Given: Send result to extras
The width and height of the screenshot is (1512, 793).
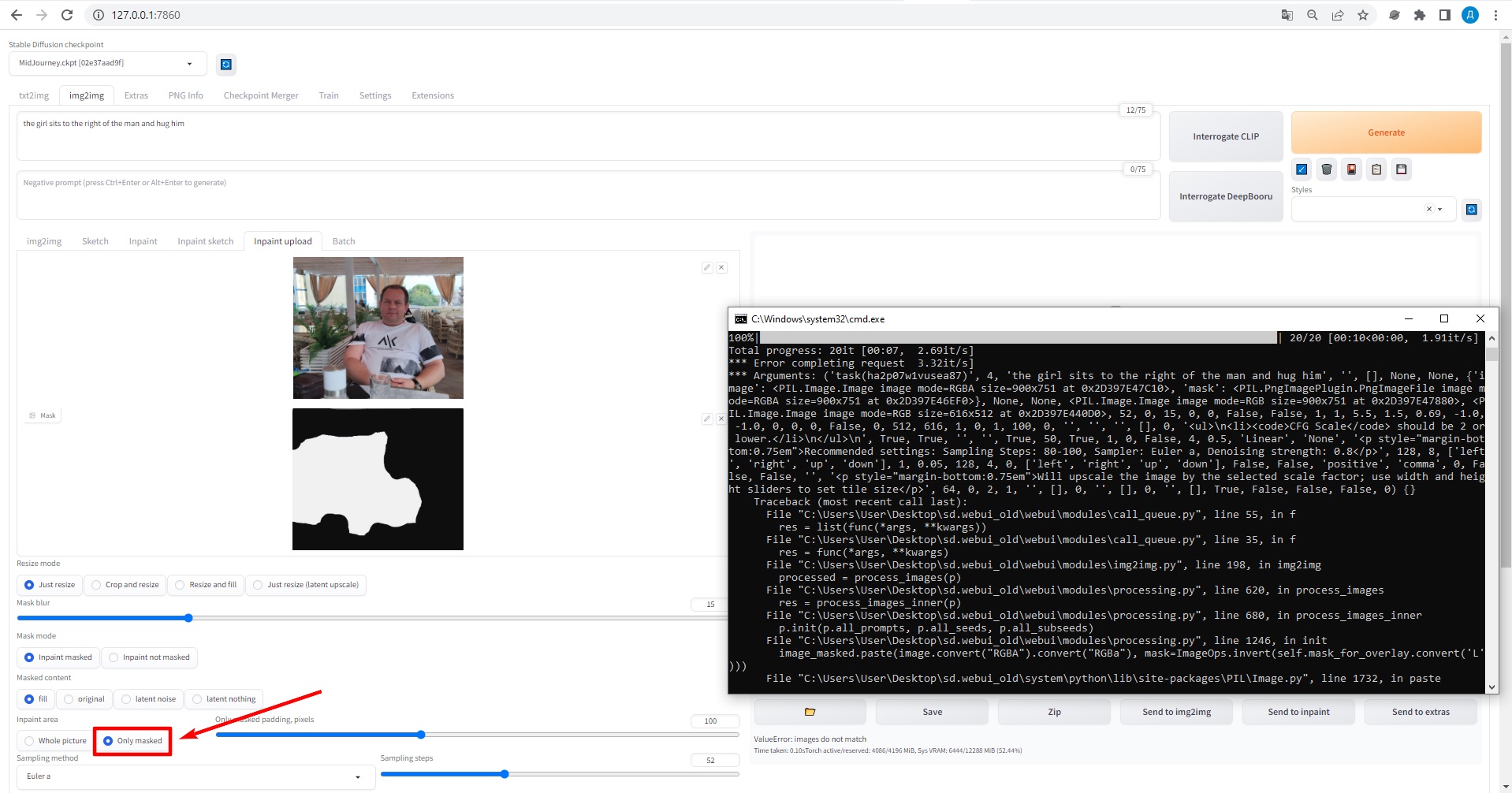Looking at the screenshot, I should click(1420, 711).
